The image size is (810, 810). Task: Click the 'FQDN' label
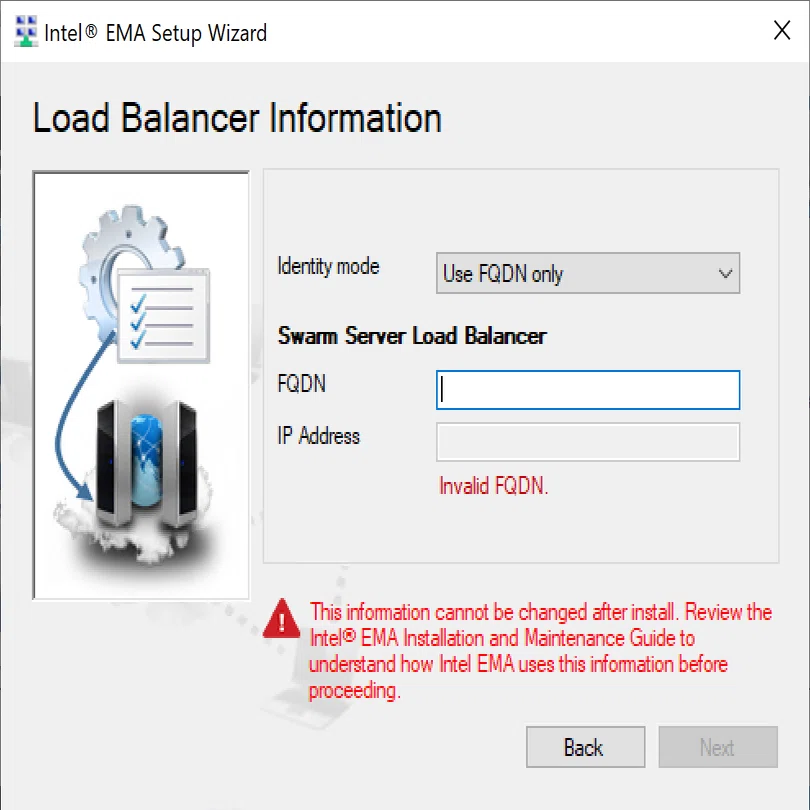point(302,384)
